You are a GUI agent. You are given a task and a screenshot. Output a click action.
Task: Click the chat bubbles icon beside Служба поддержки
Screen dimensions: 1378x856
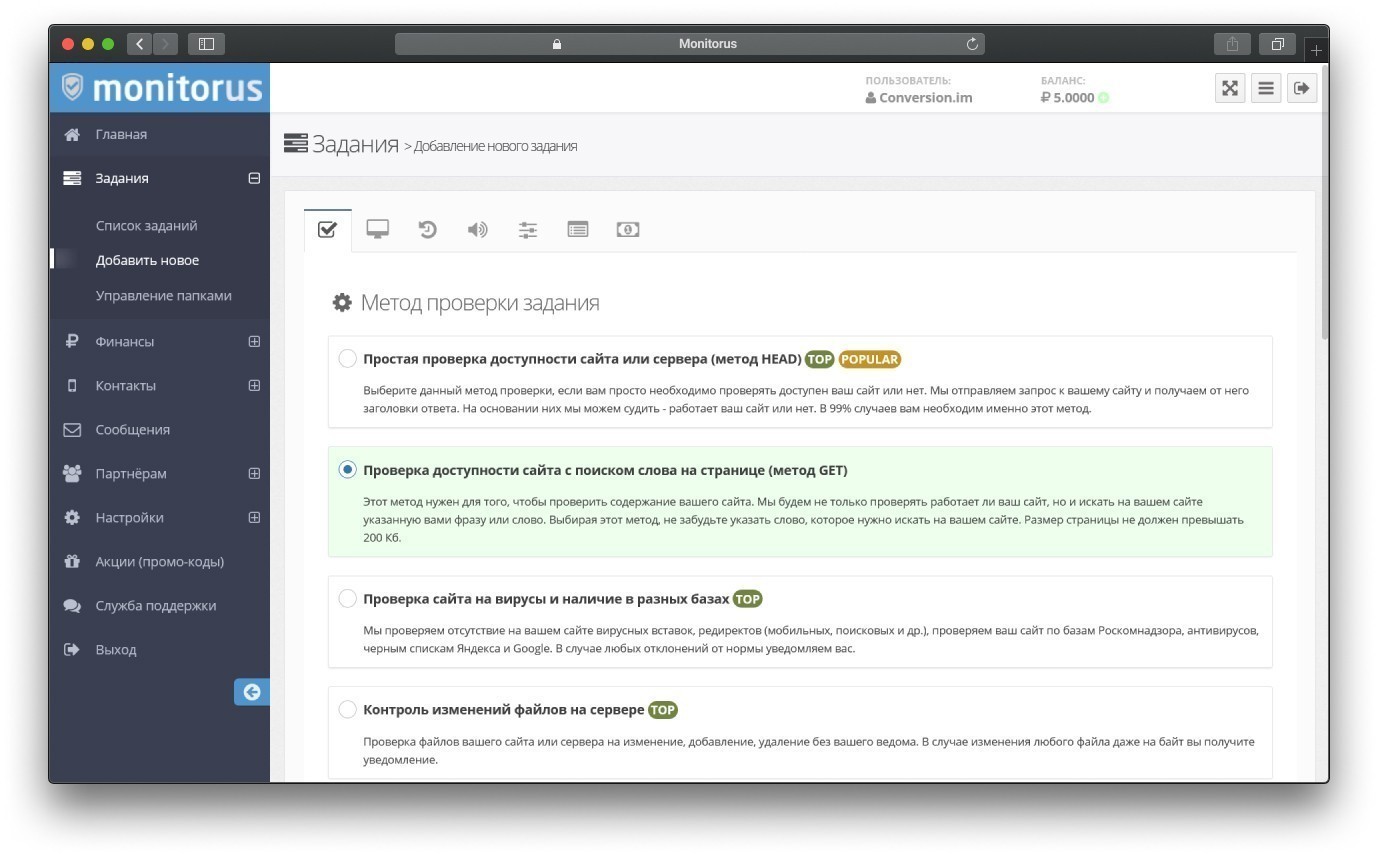pos(72,605)
